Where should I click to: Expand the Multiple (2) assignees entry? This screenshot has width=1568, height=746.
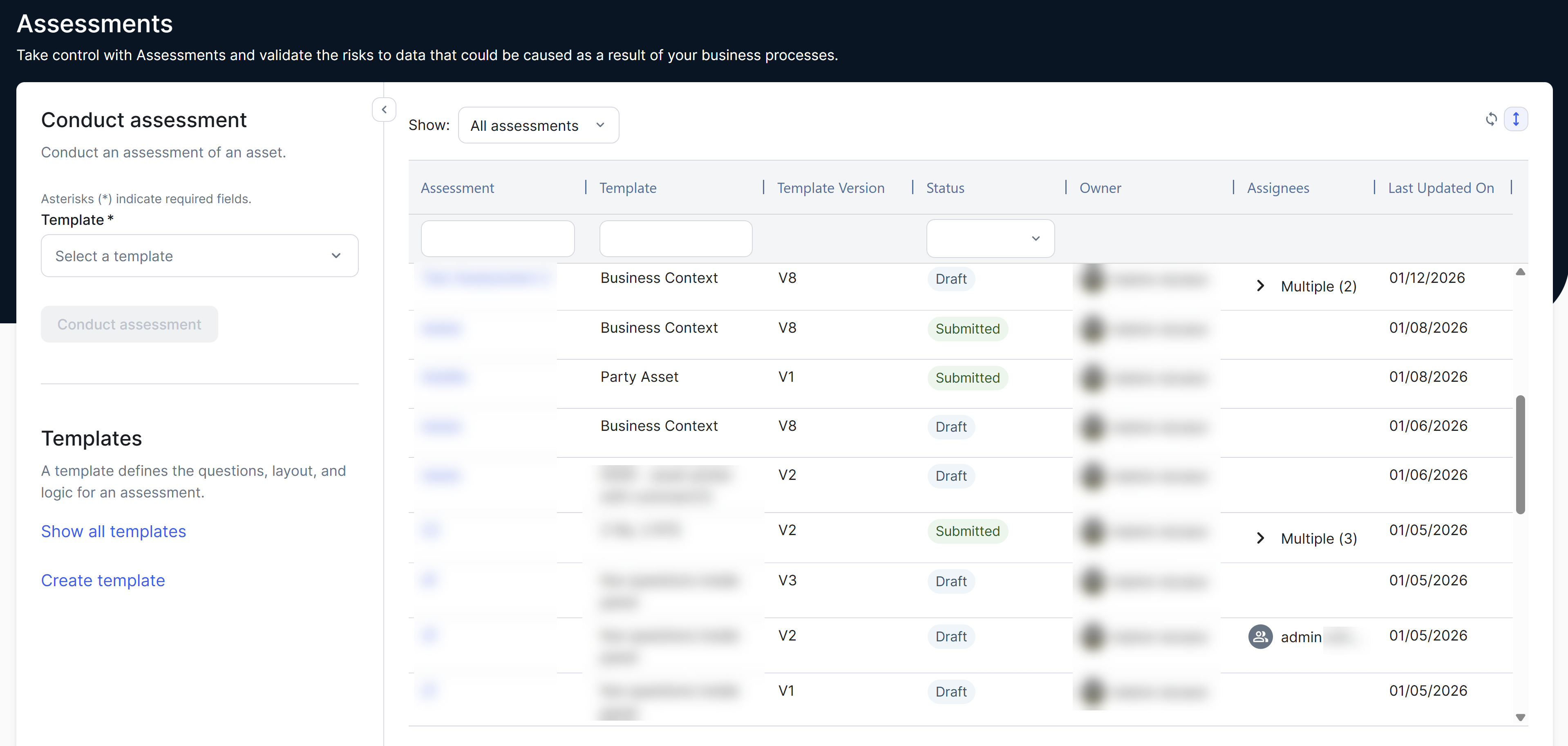1260,286
